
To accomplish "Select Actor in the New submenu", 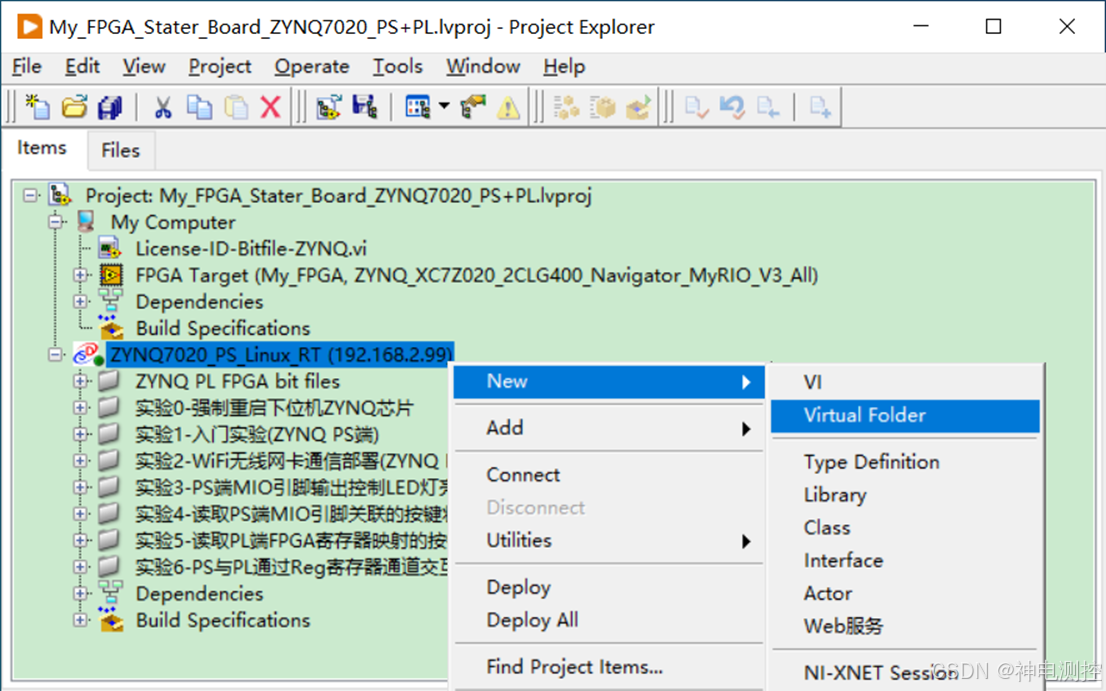I will (x=905, y=593).
